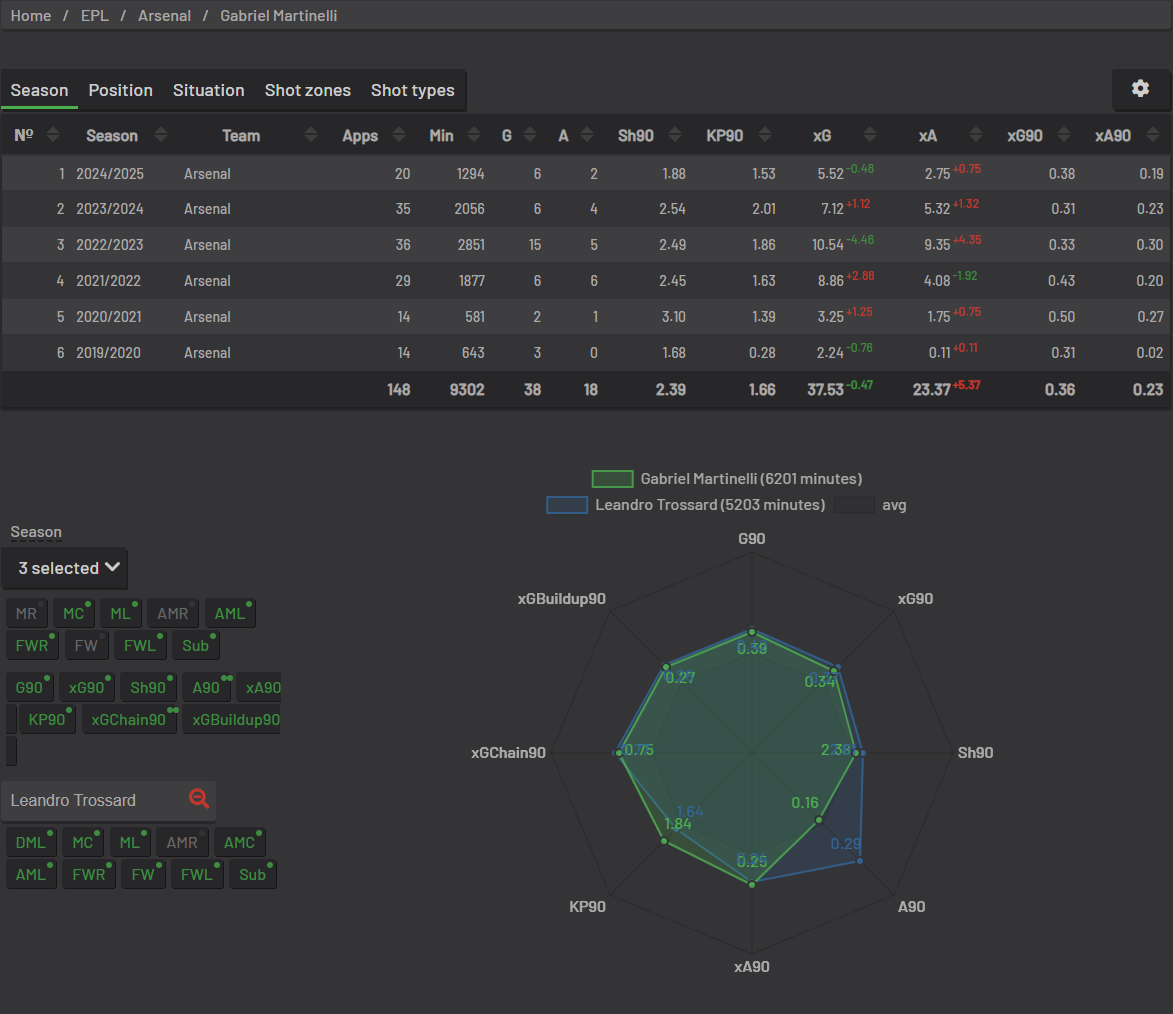Toggle MC position filter for Martinelli
The width and height of the screenshot is (1173, 1014).
coord(73,614)
